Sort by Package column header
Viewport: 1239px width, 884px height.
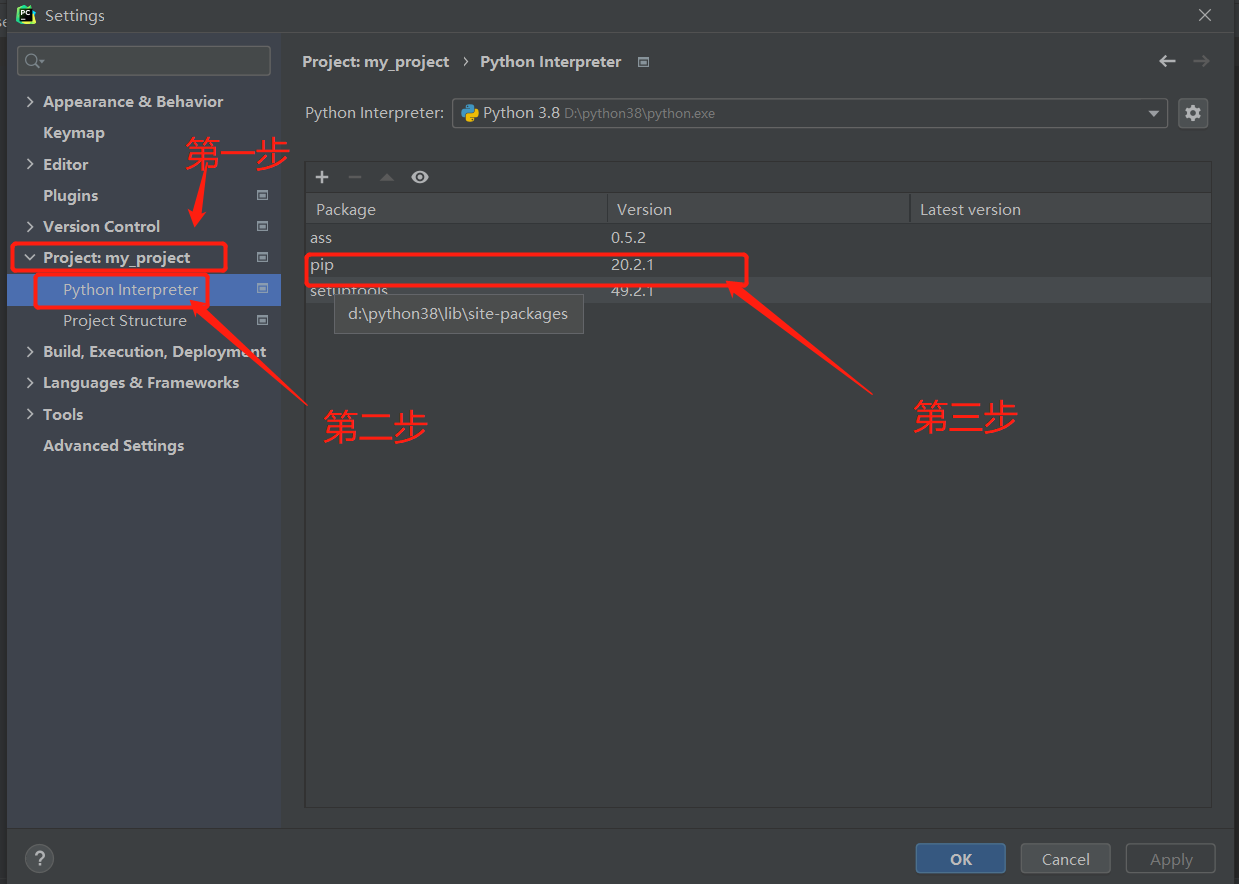pos(456,209)
